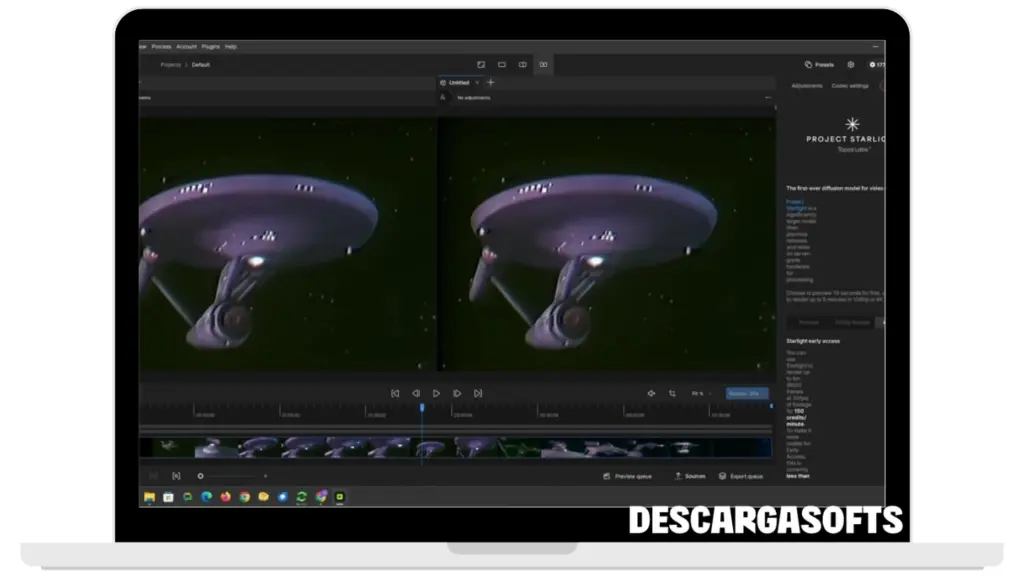Switch to split view layout icon
The height and width of the screenshot is (576, 1024).
[x=522, y=65]
